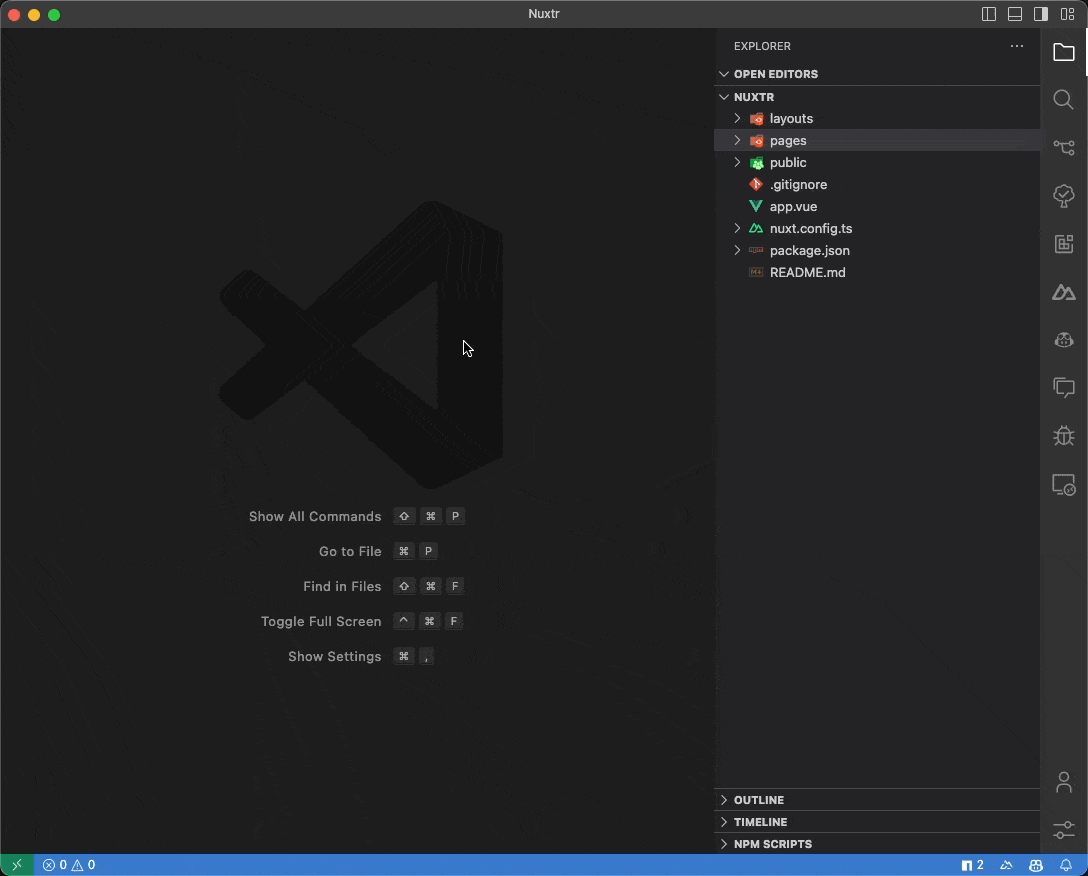Click the remote window icon in status bar

(x=17, y=865)
